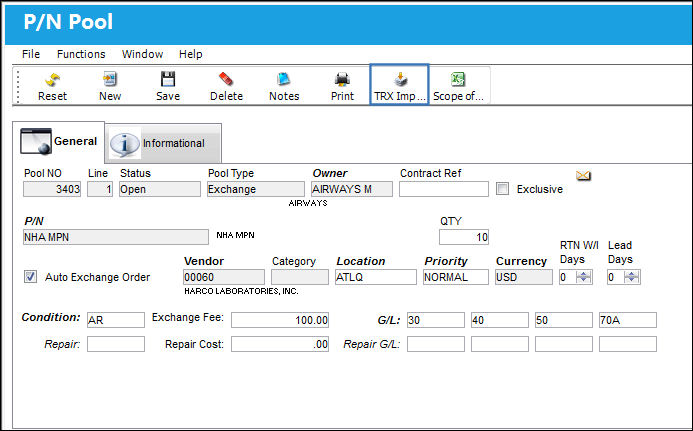Screen dimensions: 693x431
Task: Click the bold P/N label
Action: (x=34, y=221)
